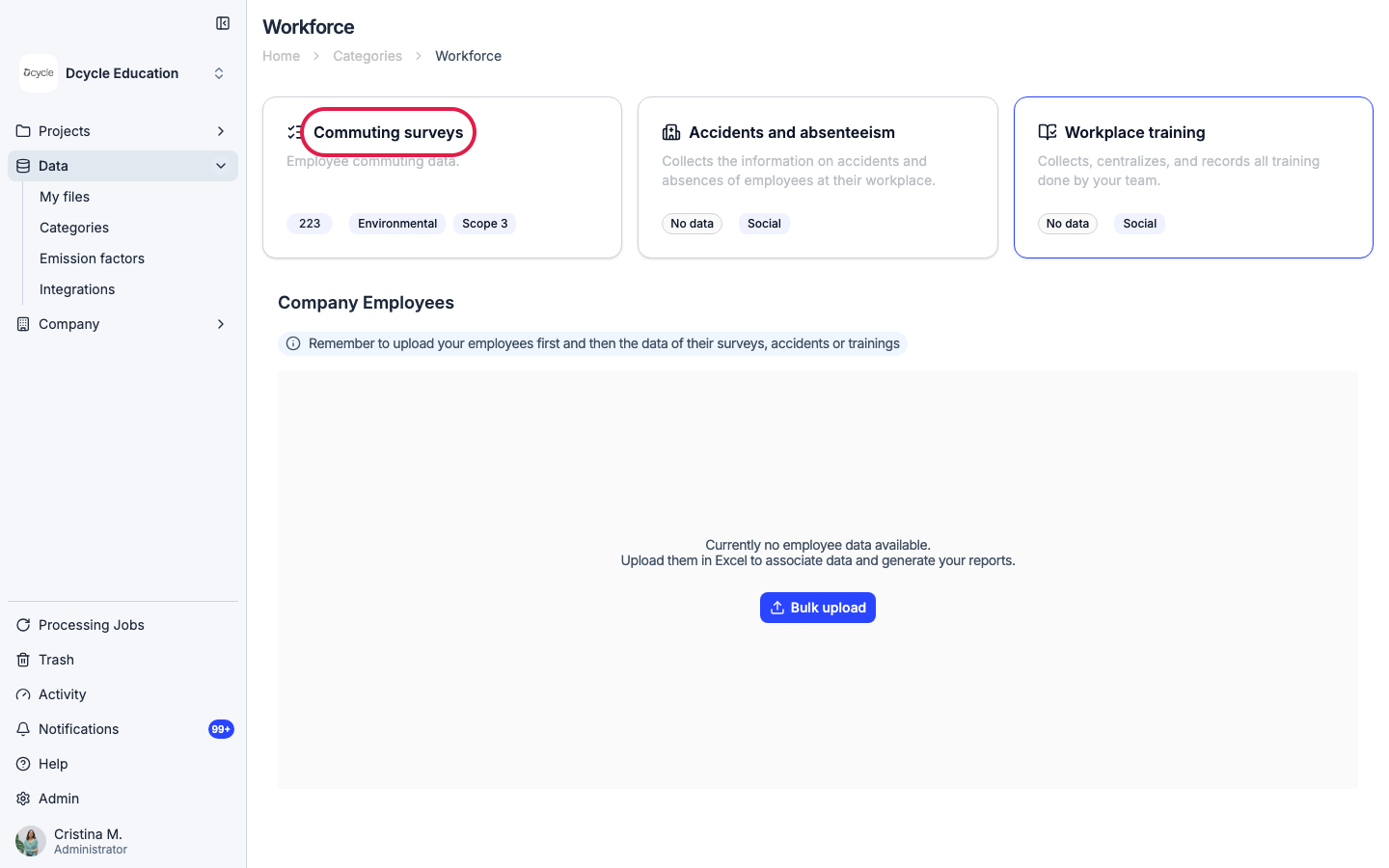Select Emission factors in the sidebar
Screen dimensions: 1389x868
92,258
